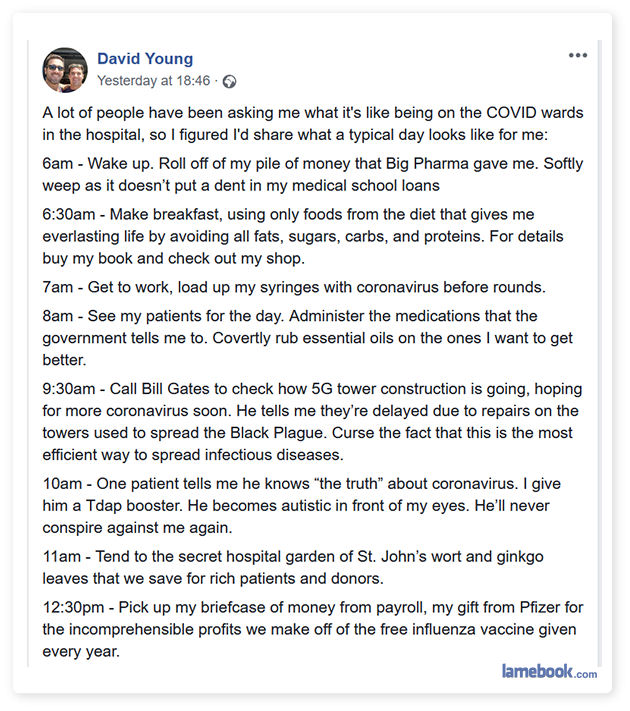Image resolution: width=630 pixels, height=711 pixels.
Task: Click David Young's profile picture
Action: (65, 69)
